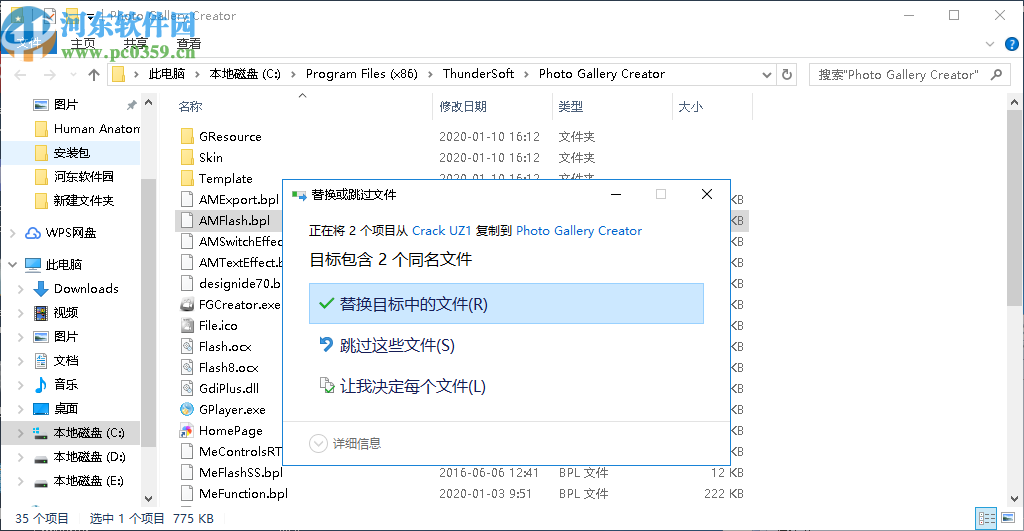Select the GPlayer.exe application icon
This screenshot has width=1024, height=531.
[187, 410]
